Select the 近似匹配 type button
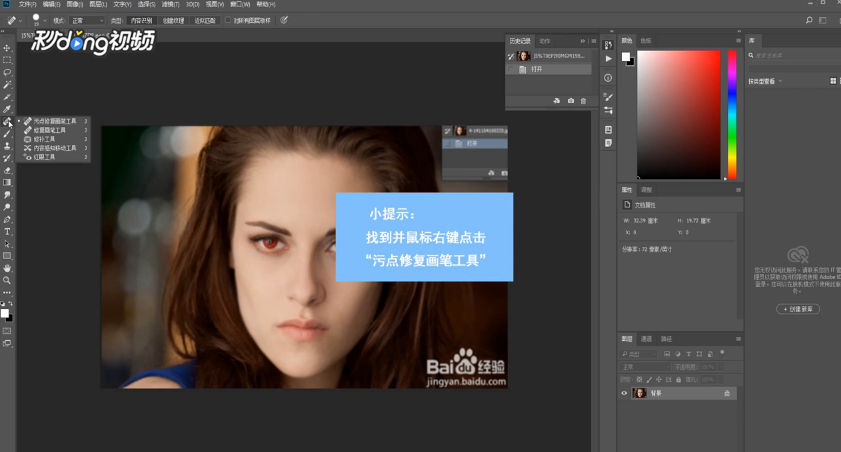Screen dimensions: 841x452 click(205, 20)
